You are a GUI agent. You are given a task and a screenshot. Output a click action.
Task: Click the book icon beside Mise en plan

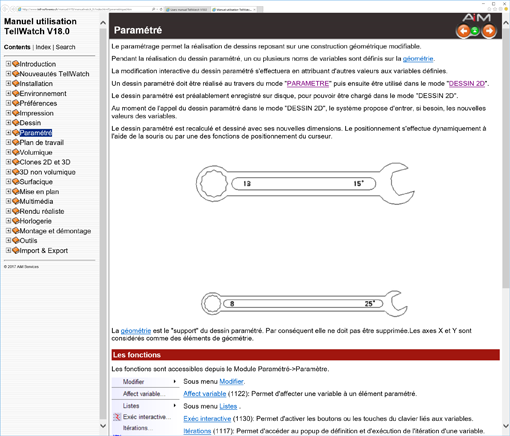pyautogui.click(x=16, y=191)
